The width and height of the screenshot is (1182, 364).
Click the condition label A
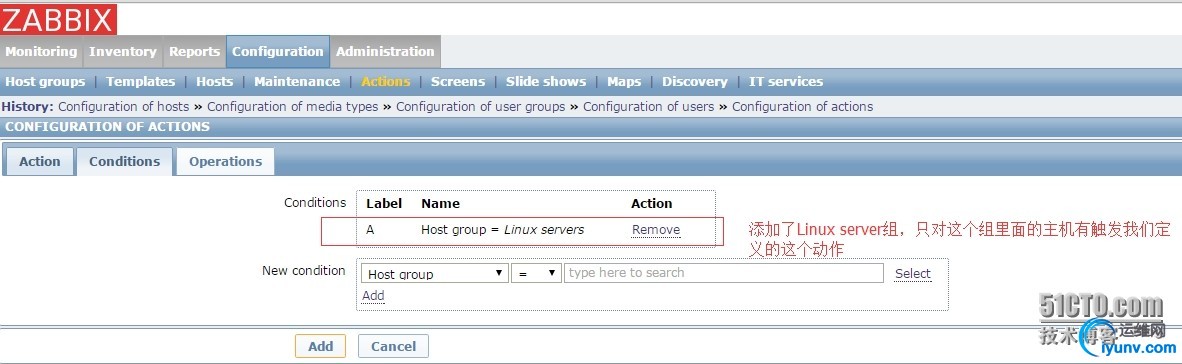[x=370, y=230]
